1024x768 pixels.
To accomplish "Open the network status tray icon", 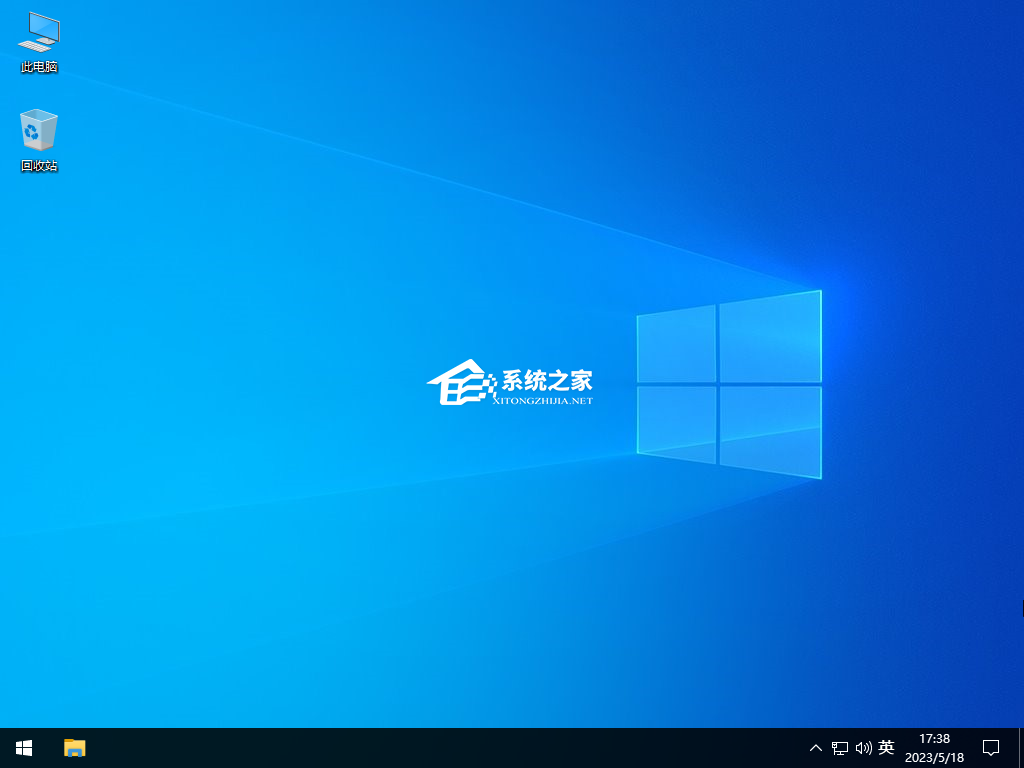I will coord(840,748).
